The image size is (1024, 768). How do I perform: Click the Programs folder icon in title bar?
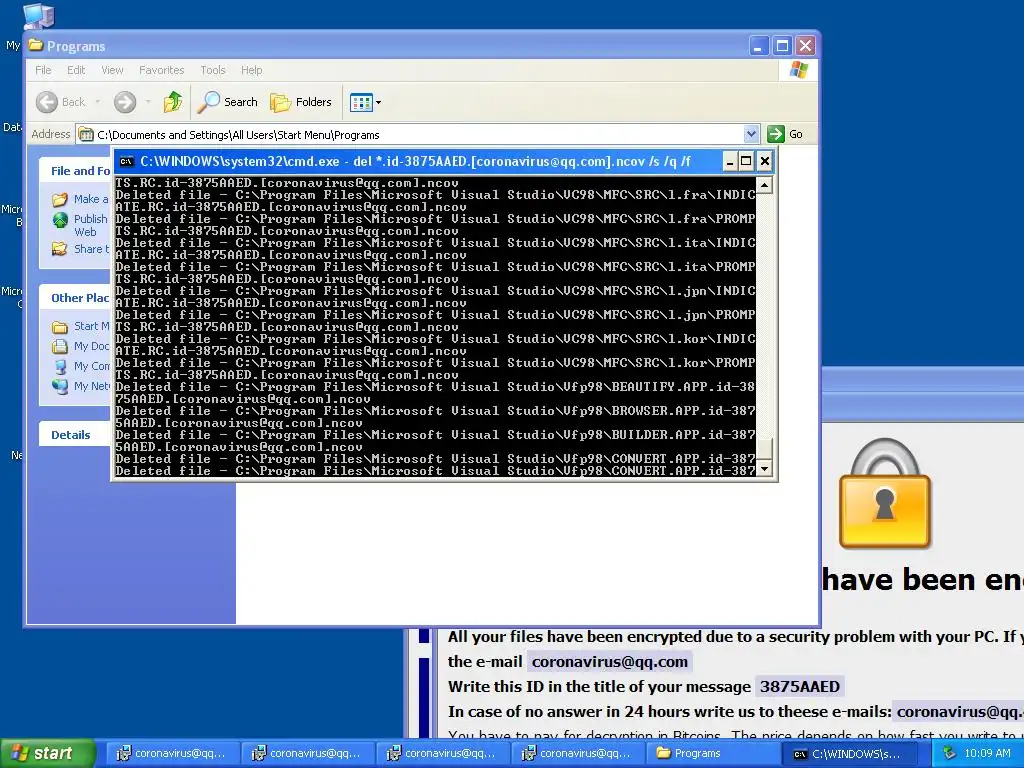(x=36, y=46)
